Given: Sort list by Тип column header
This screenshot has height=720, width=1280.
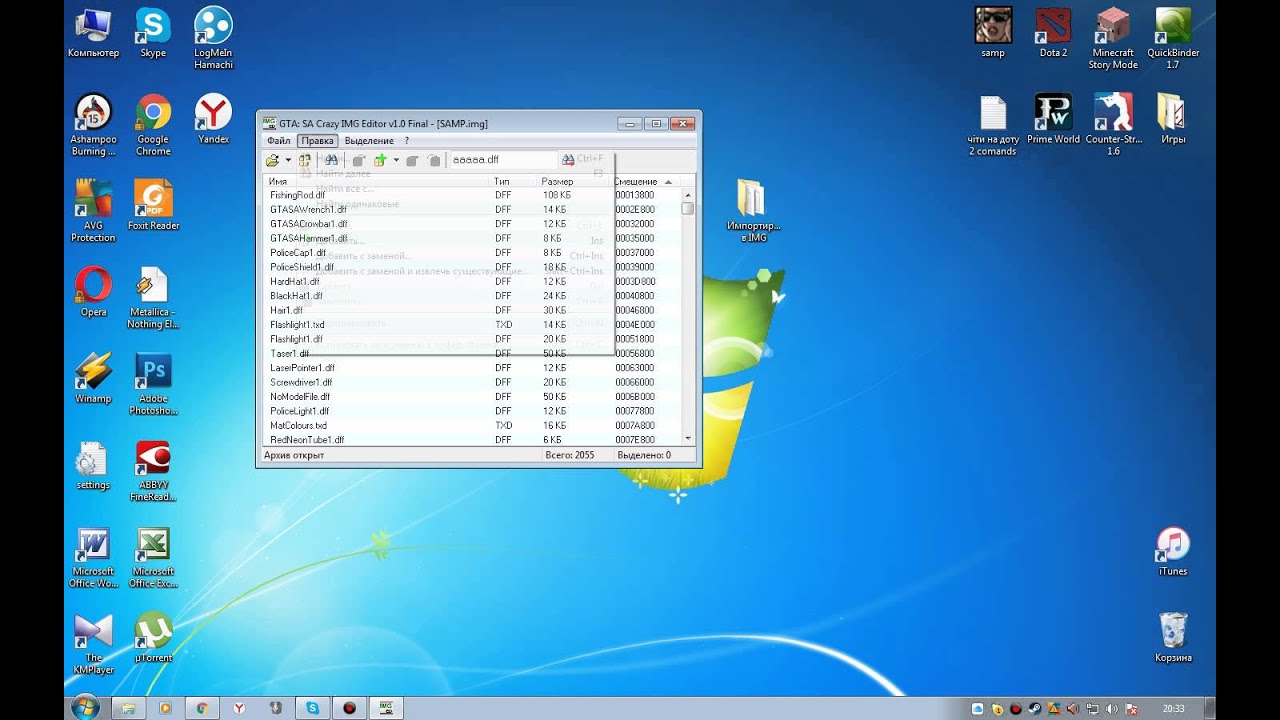Looking at the screenshot, I should tap(514, 182).
